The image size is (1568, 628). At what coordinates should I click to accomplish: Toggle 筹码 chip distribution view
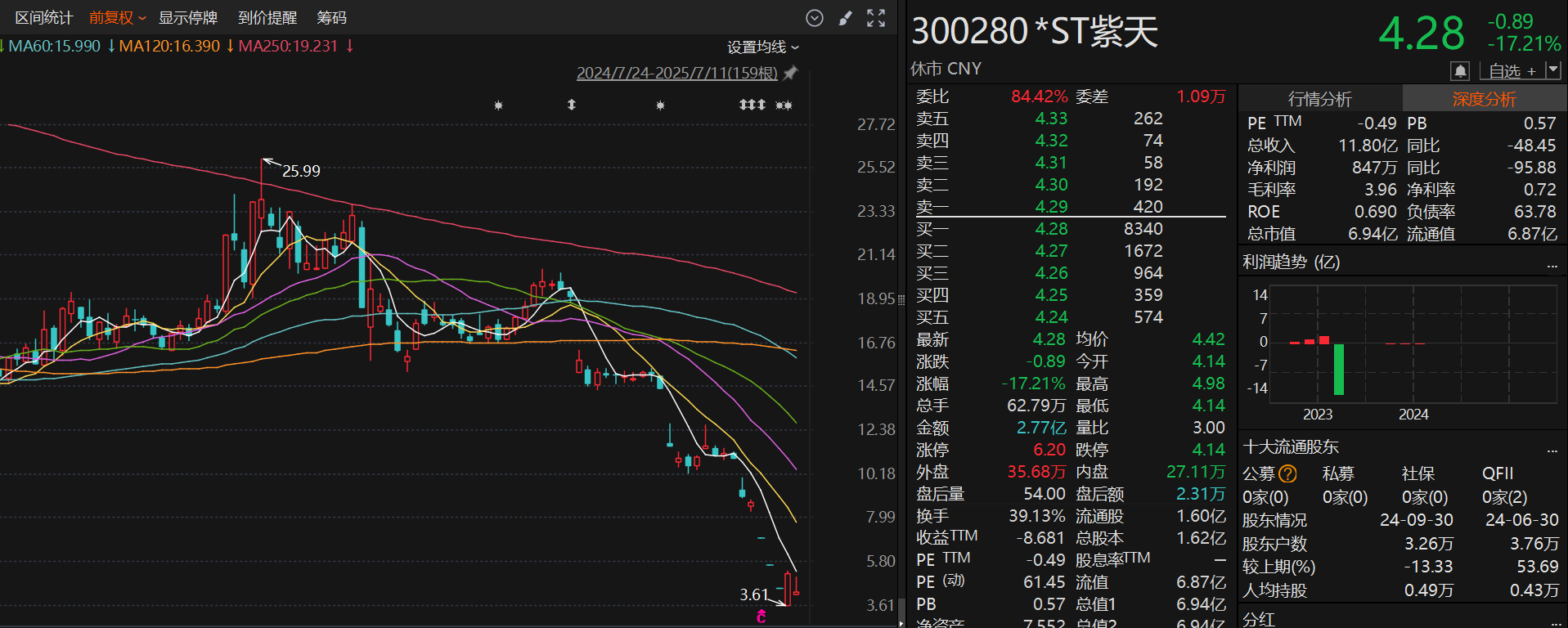331,18
